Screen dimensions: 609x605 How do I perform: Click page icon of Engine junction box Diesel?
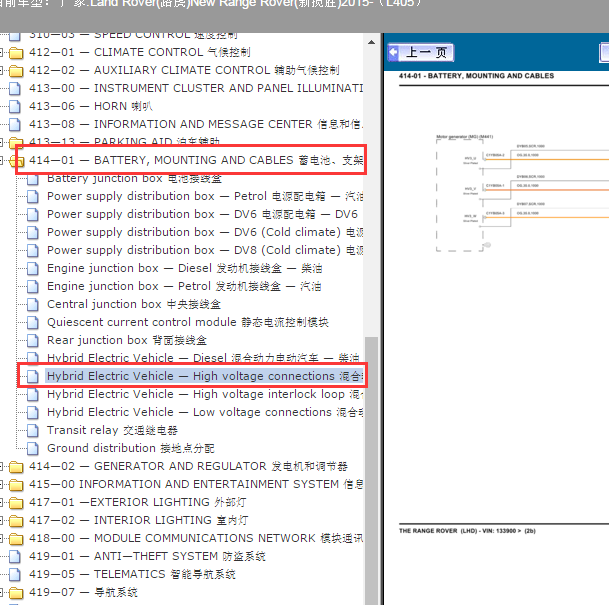[33, 268]
